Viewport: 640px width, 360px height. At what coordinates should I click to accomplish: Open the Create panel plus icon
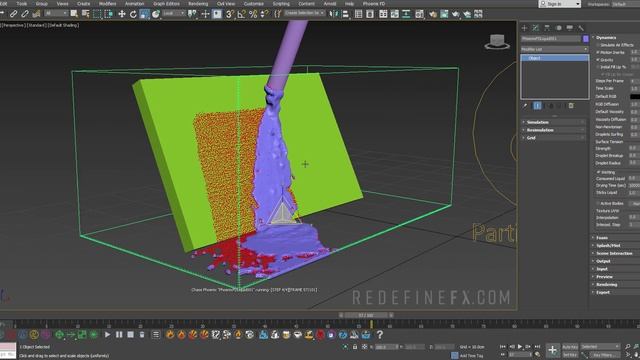pyautogui.click(x=524, y=28)
